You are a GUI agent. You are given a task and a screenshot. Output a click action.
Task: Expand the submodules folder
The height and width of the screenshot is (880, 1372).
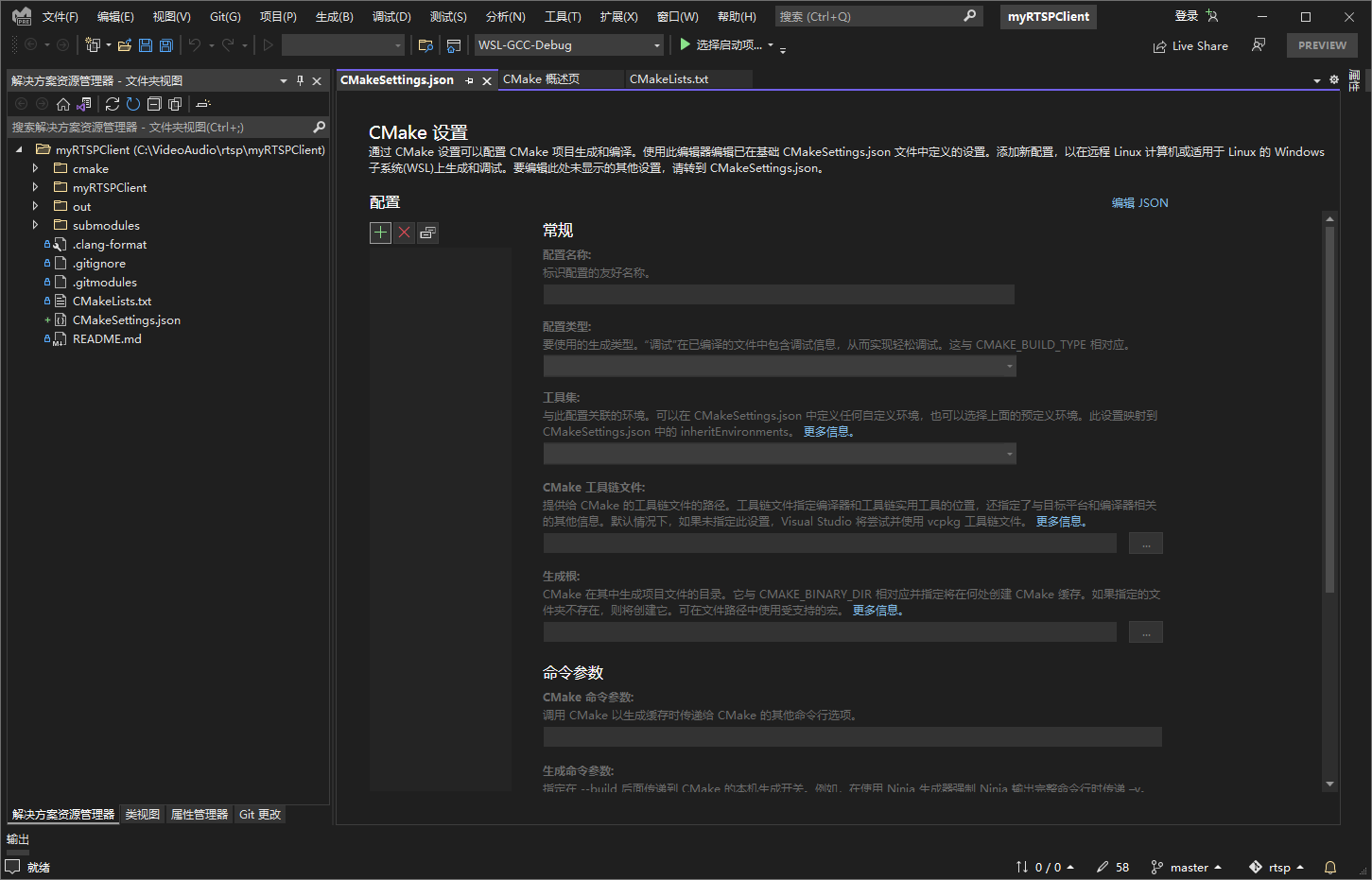click(x=35, y=225)
